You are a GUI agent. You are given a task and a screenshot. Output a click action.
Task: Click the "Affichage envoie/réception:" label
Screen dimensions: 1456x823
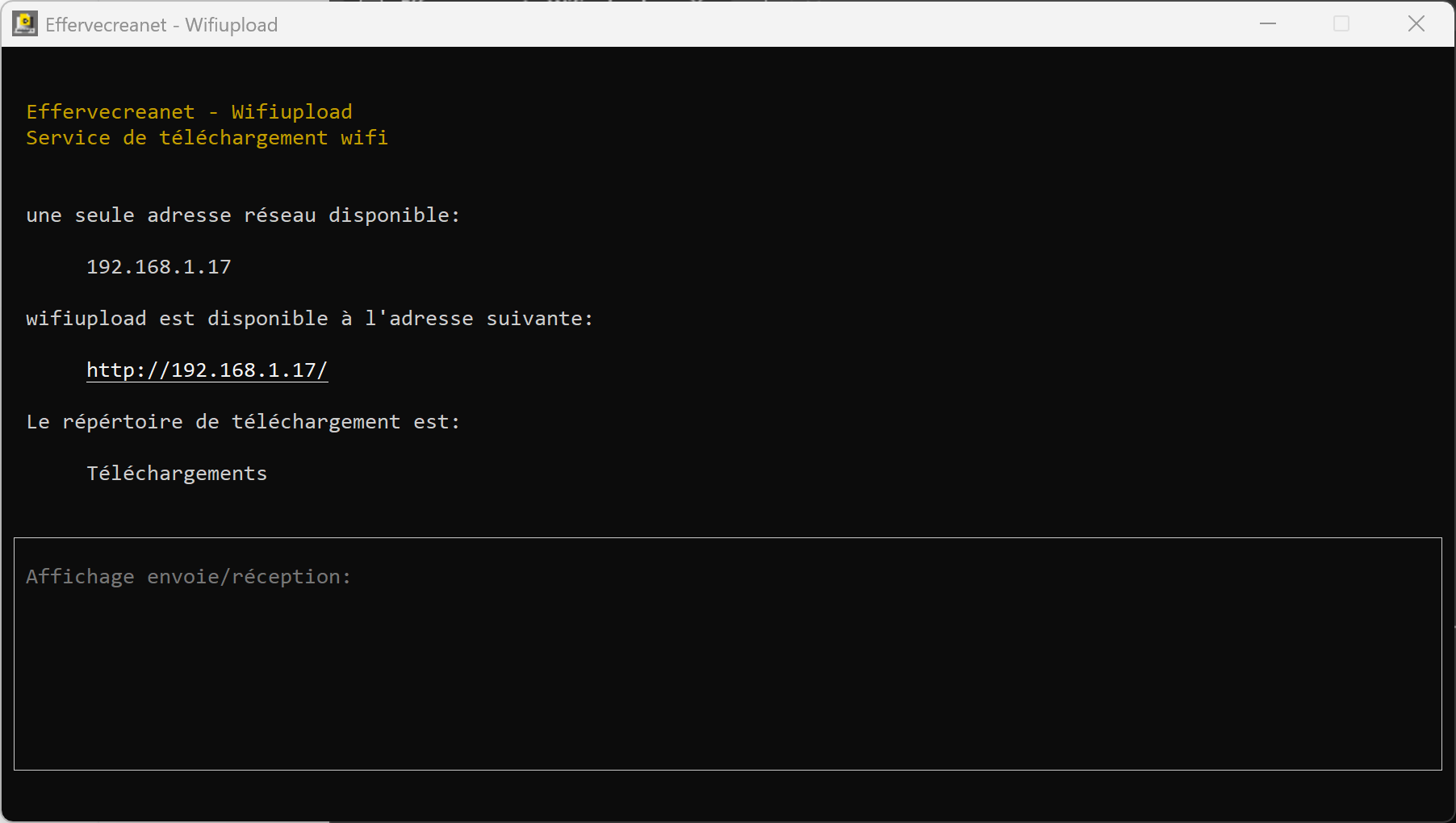tap(188, 577)
